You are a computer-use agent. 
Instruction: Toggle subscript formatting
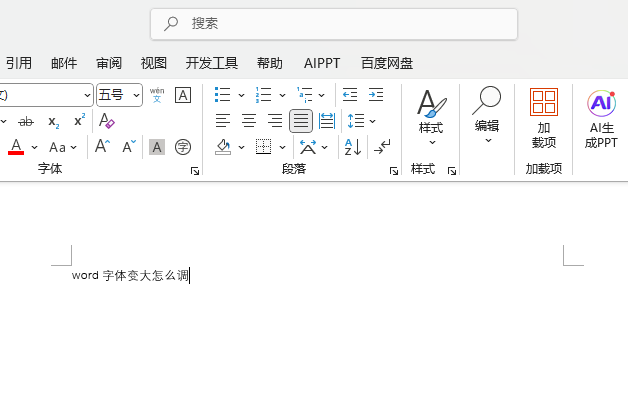pyautogui.click(x=54, y=122)
